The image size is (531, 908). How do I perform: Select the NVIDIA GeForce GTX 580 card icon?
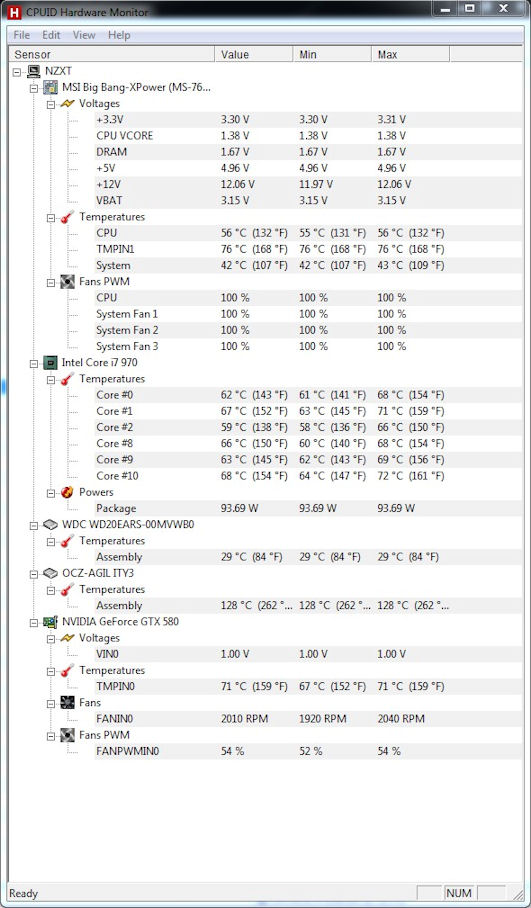tap(51, 622)
